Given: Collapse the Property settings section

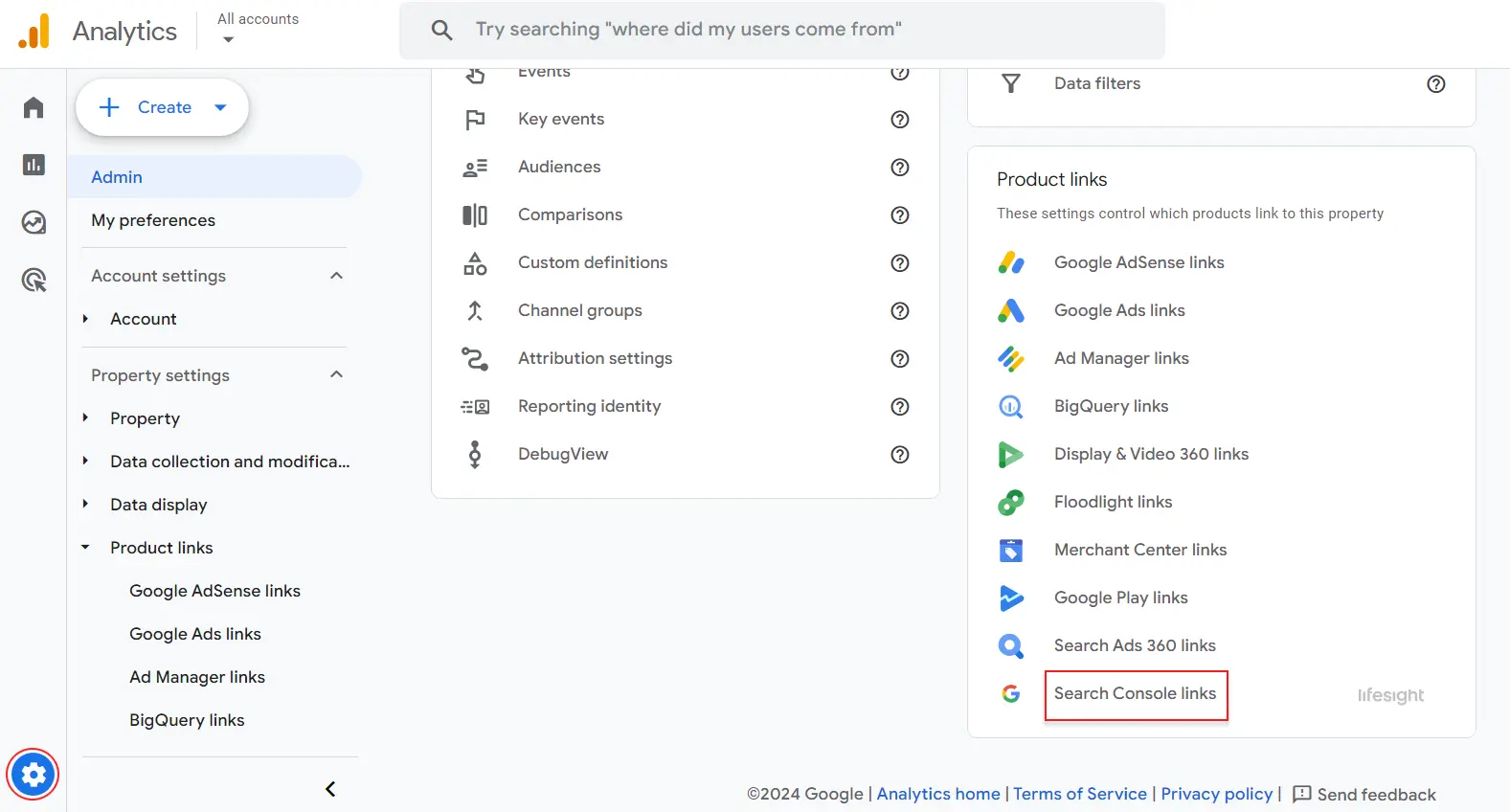Looking at the screenshot, I should [336, 374].
